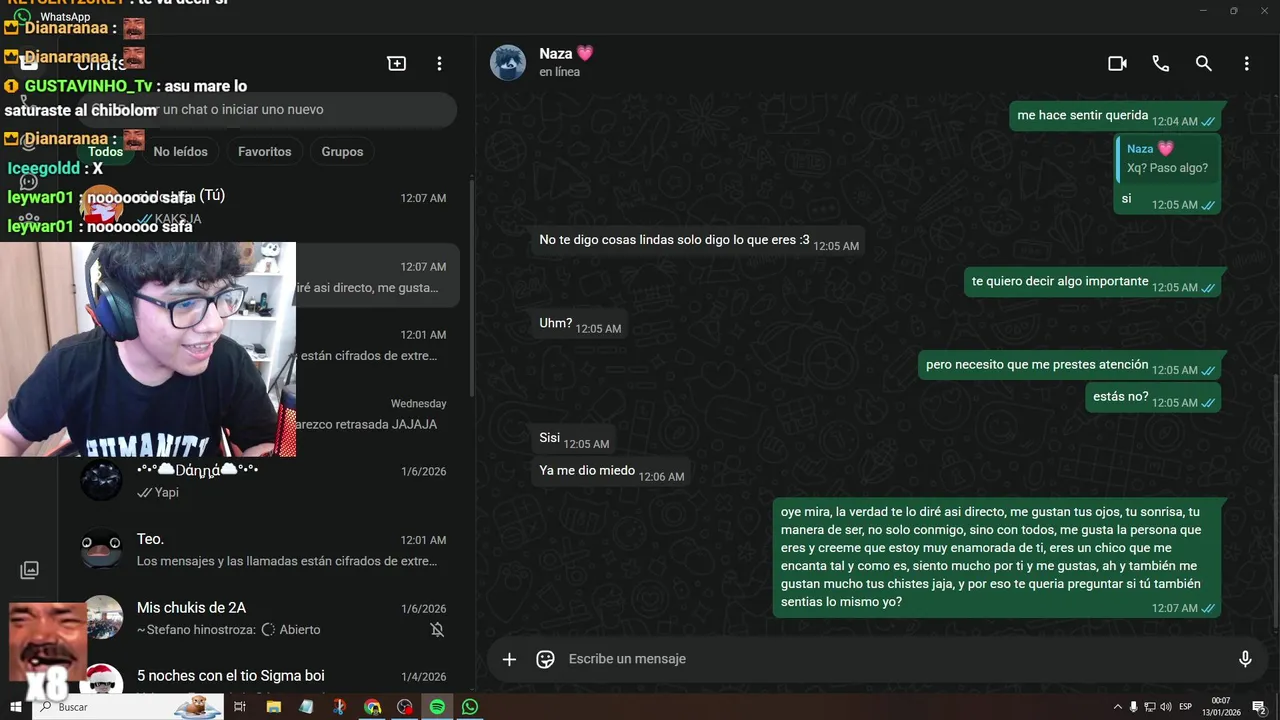The image size is (1280, 720).
Task: Click the quoted 'Xq? Paso algo?' reply
Action: (1167, 158)
